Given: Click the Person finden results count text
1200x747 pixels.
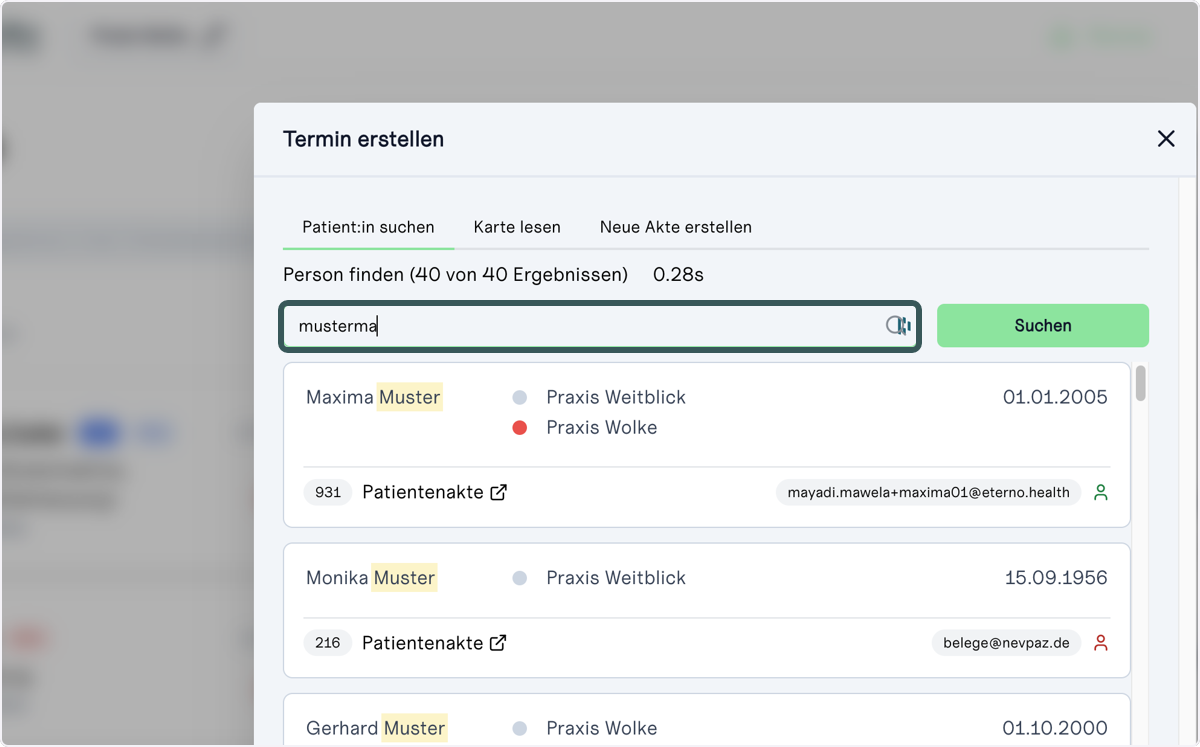Looking at the screenshot, I should click(456, 274).
